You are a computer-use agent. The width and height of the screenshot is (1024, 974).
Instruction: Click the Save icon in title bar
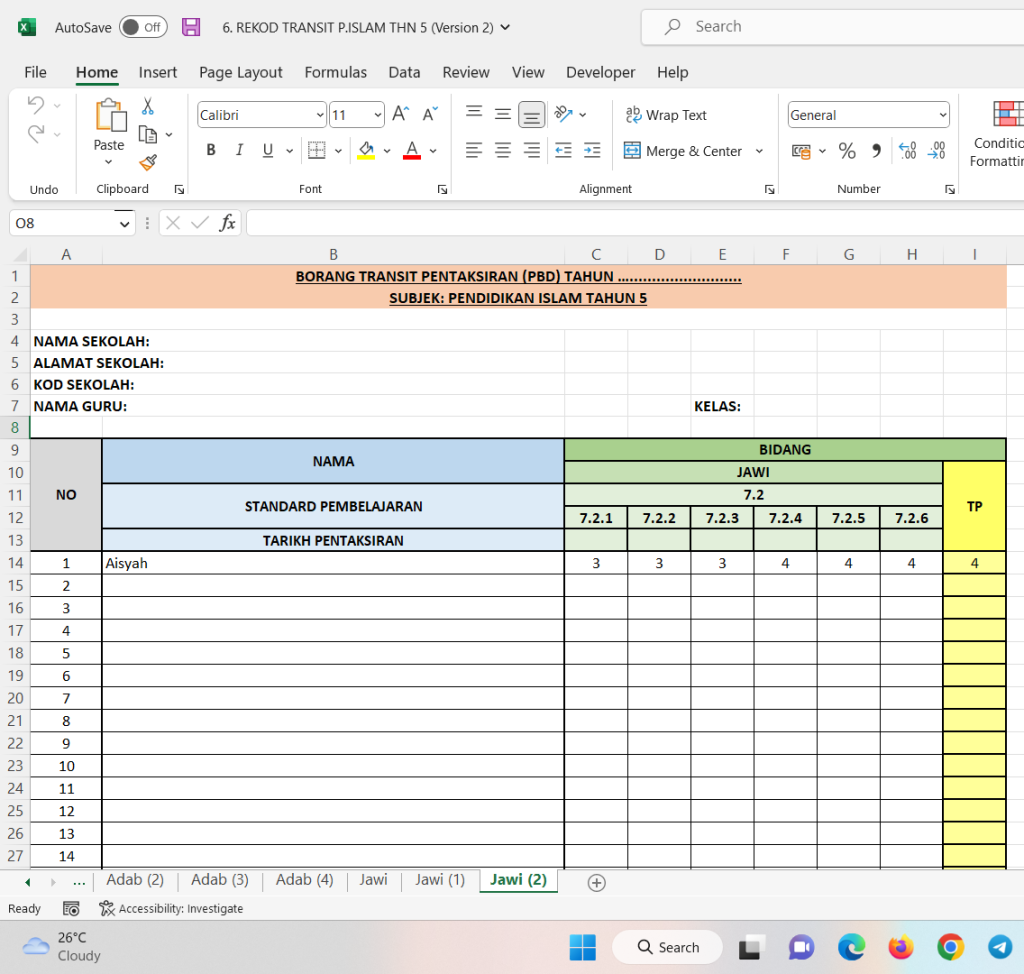click(191, 27)
